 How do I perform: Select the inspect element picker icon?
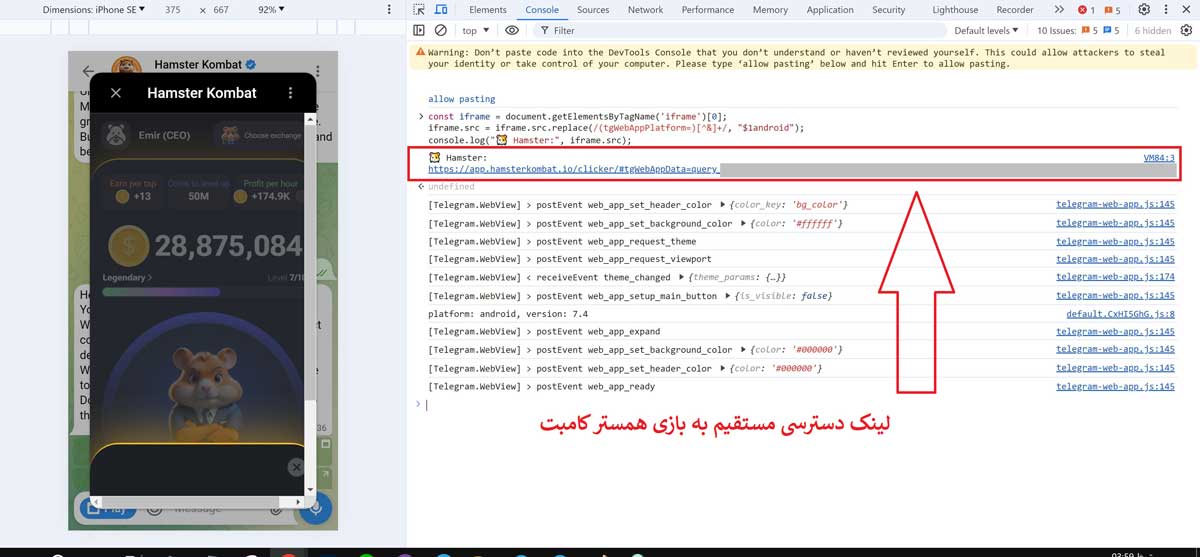[x=419, y=10]
